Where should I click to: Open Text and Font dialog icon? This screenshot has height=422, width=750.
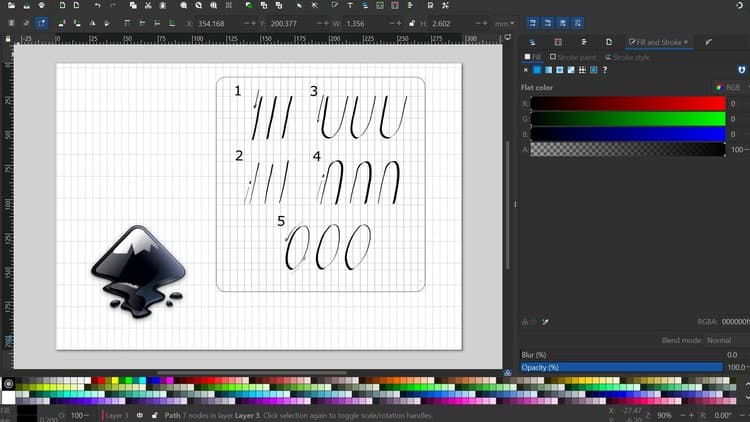[350, 5]
